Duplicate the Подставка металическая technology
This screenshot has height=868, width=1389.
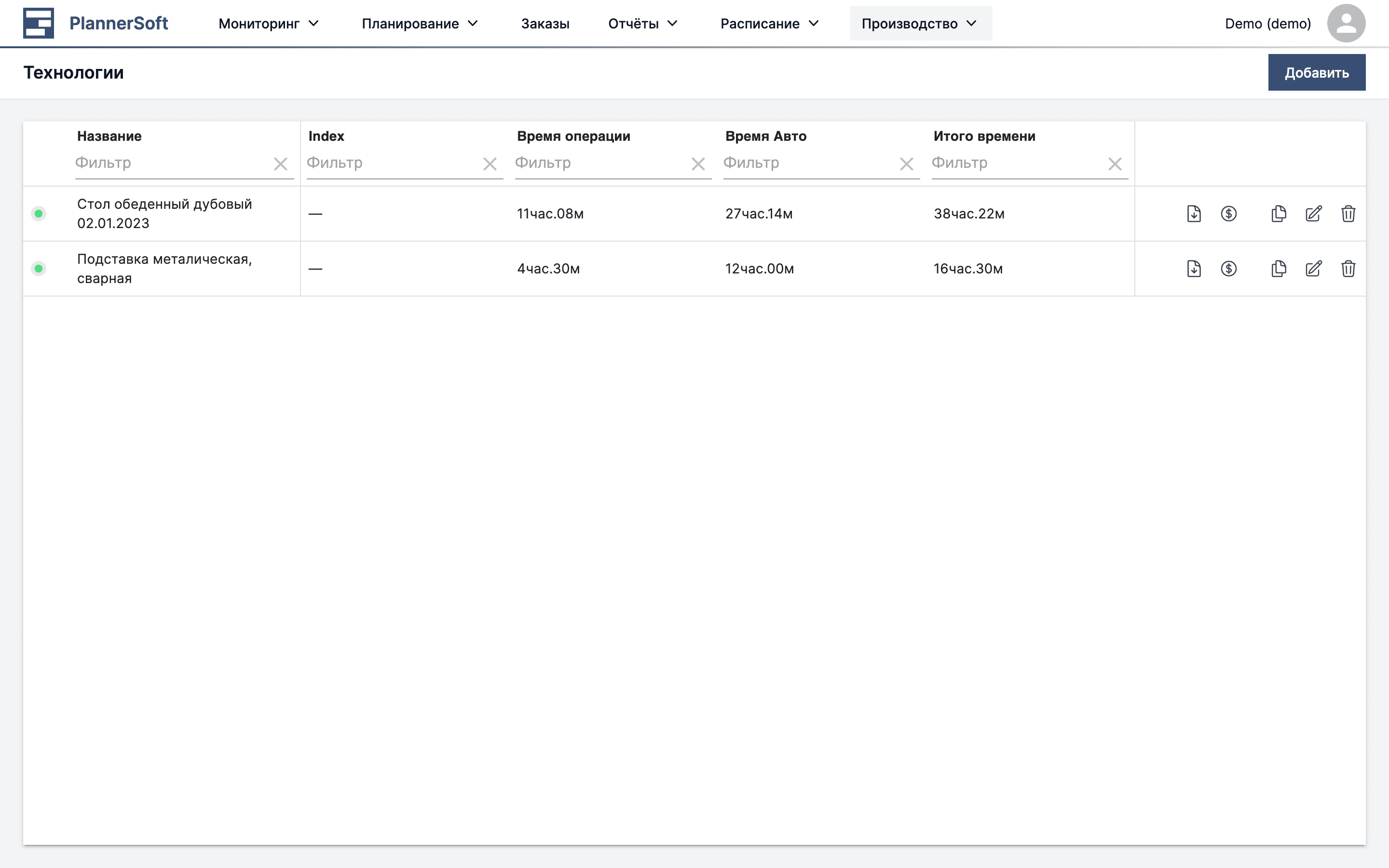tap(1279, 269)
